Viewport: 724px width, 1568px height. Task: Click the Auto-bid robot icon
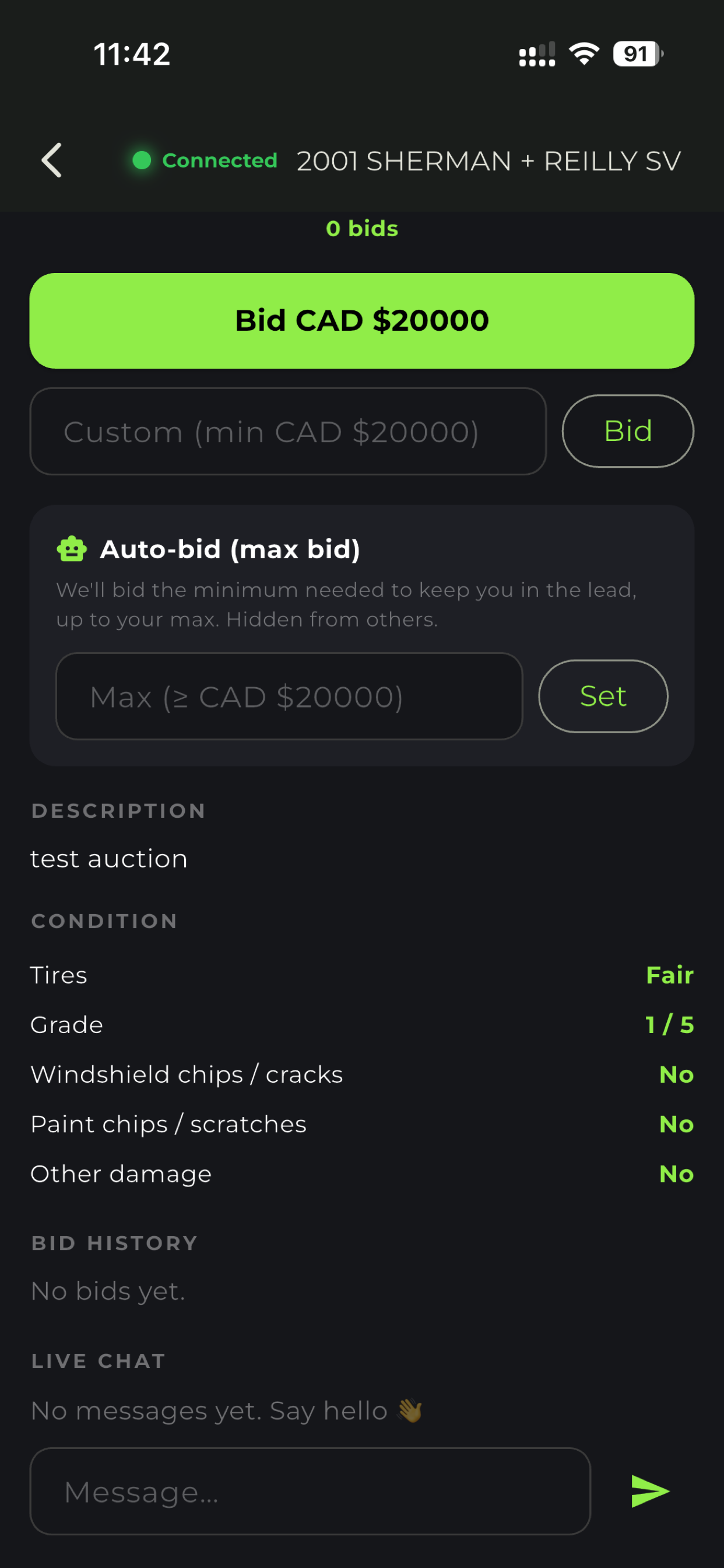coord(72,549)
